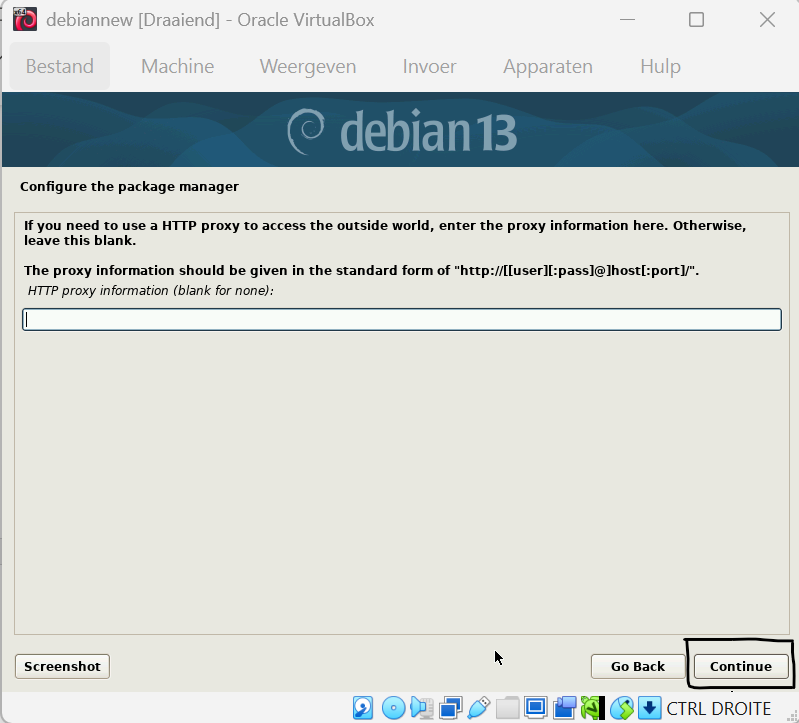Open the USB devices status icon
The width and height of the screenshot is (799, 723).
coord(479,708)
